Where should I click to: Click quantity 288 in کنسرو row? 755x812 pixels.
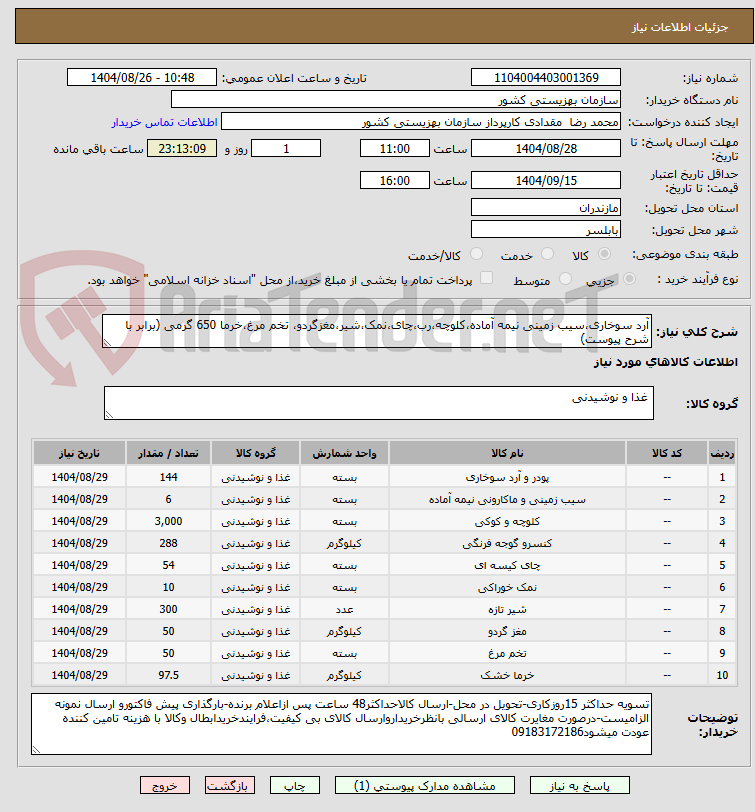pos(168,544)
